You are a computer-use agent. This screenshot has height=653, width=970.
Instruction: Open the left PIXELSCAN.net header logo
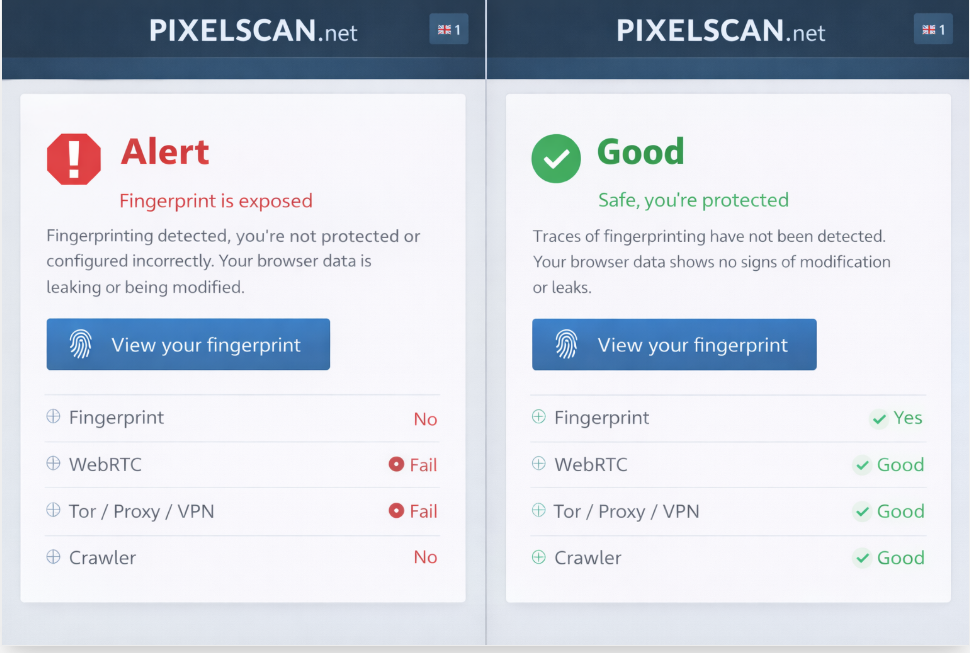(x=252, y=29)
